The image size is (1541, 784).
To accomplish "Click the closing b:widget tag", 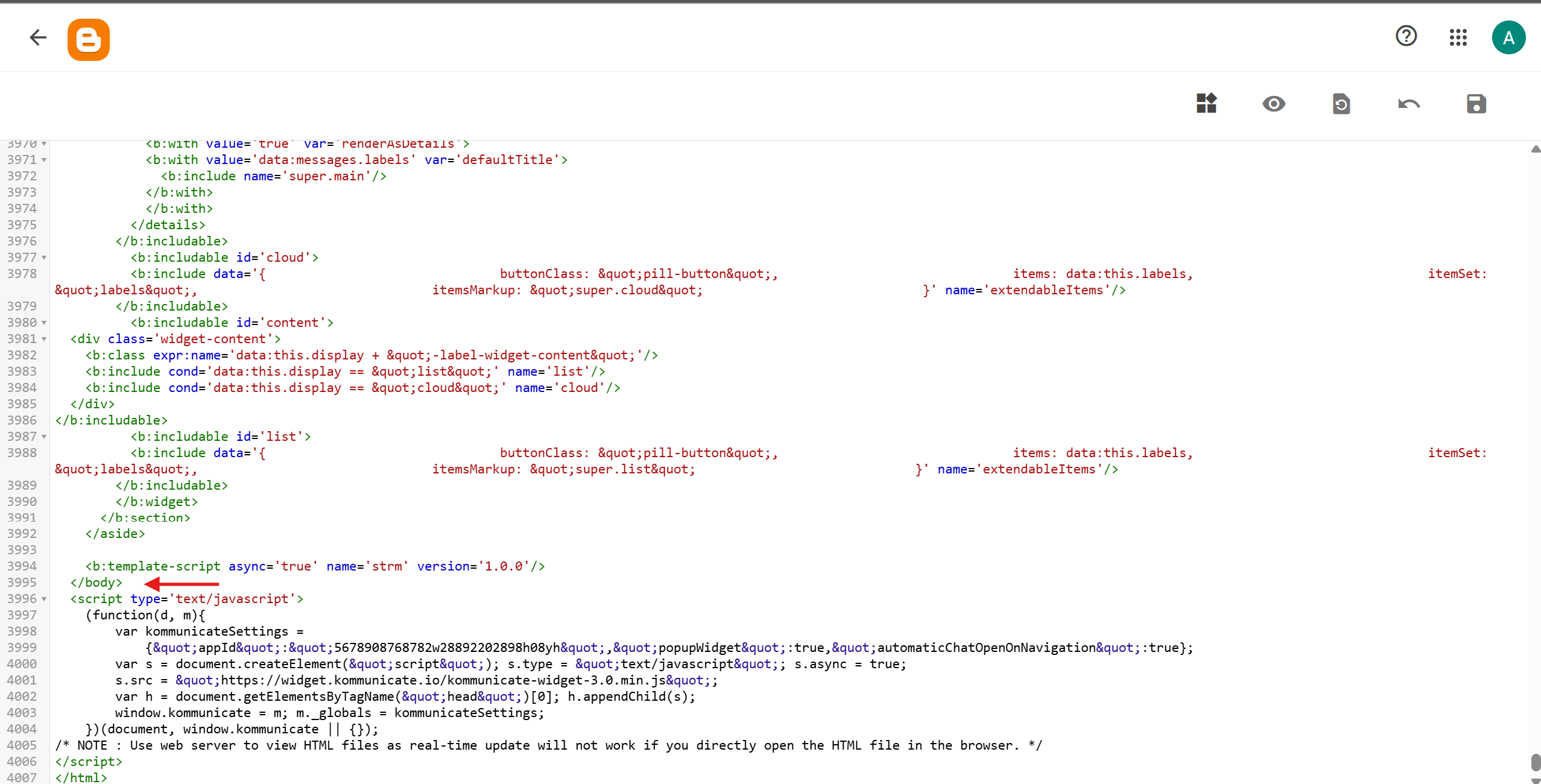I will click(x=157, y=502).
